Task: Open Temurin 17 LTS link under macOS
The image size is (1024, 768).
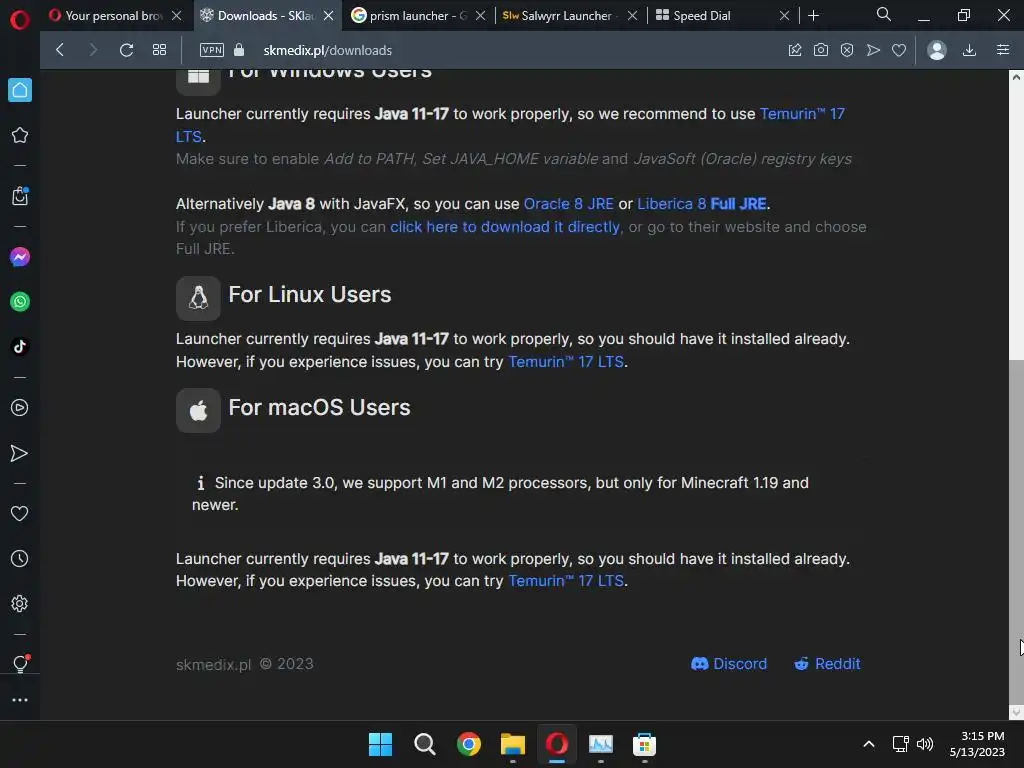Action: (566, 581)
